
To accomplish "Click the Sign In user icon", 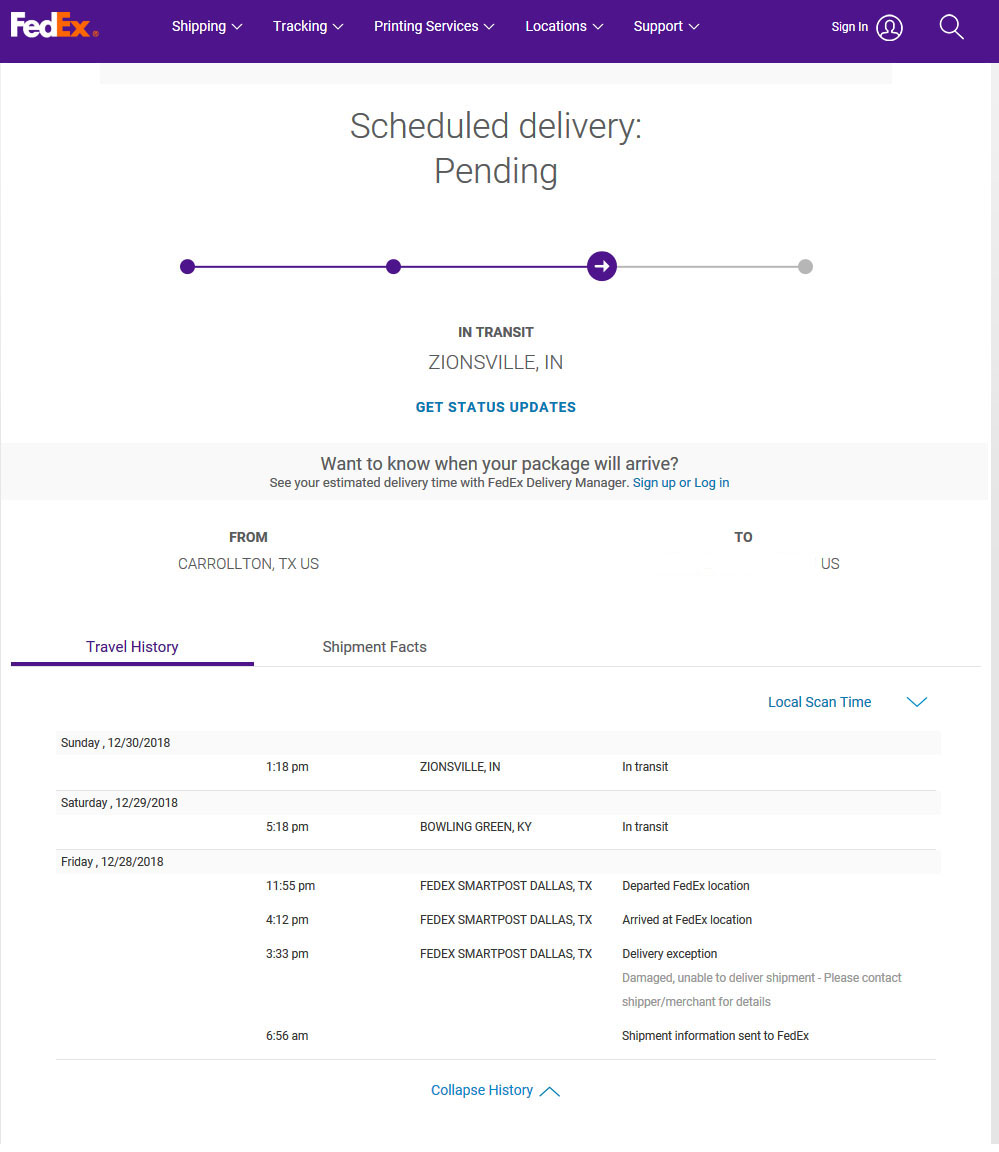I will (889, 28).
